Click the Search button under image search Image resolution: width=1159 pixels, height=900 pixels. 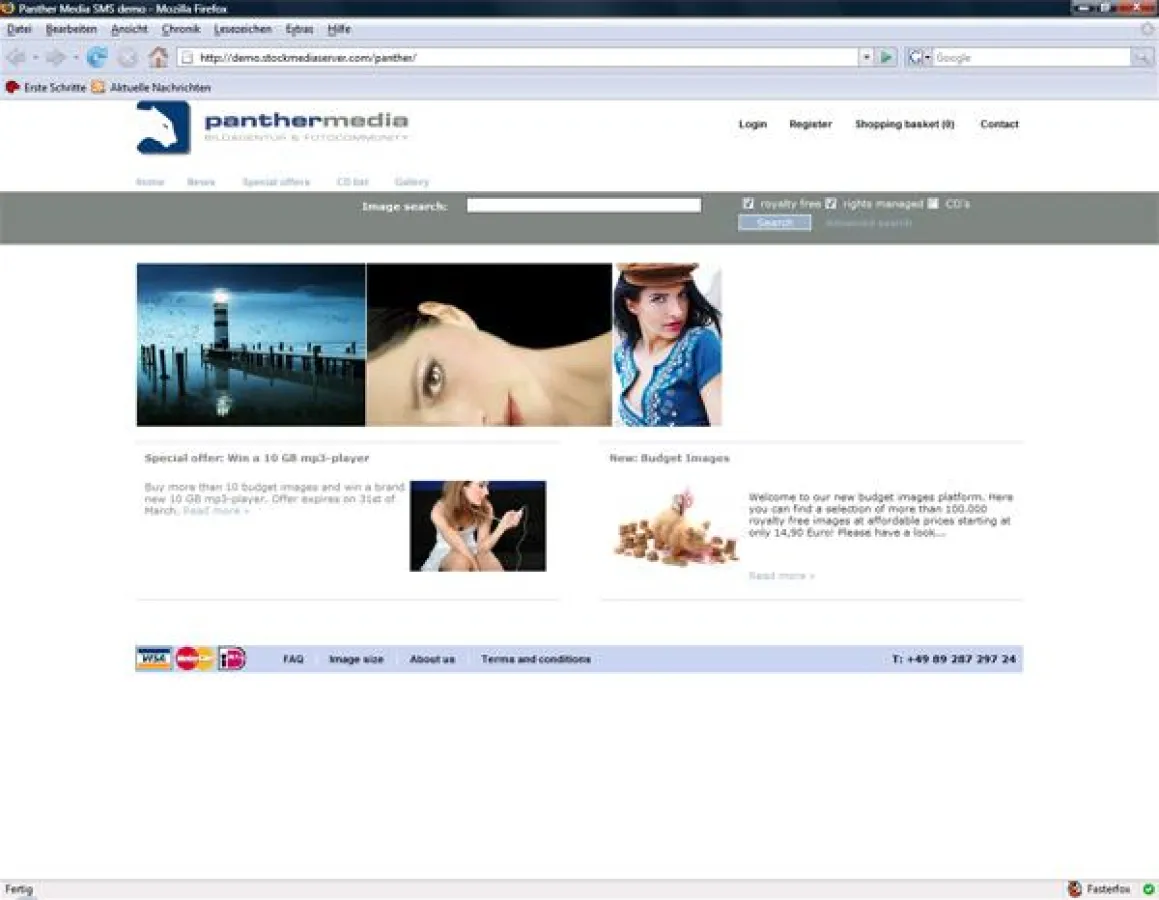point(774,223)
